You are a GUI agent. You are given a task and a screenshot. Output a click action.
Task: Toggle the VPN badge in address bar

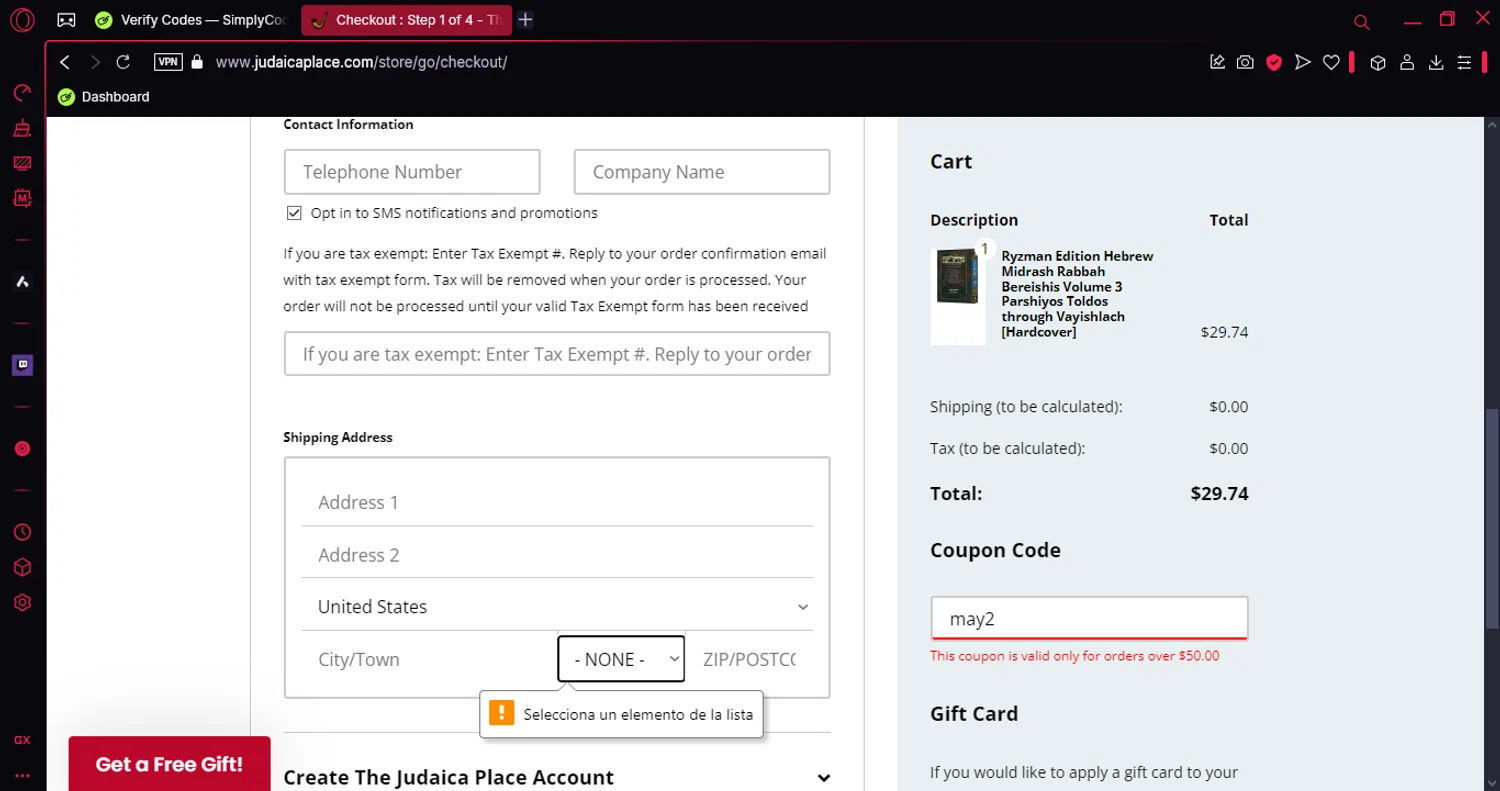pyautogui.click(x=168, y=62)
